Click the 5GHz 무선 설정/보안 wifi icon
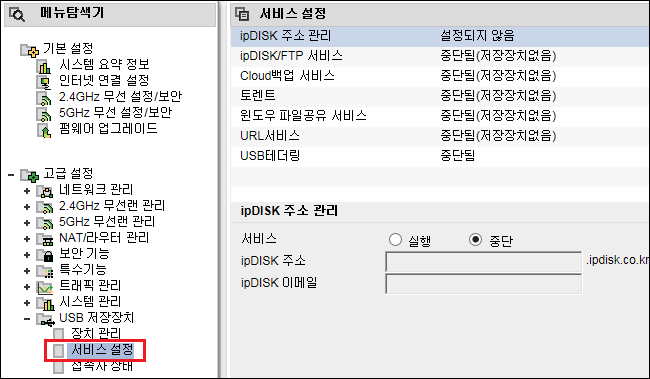 pos(44,114)
